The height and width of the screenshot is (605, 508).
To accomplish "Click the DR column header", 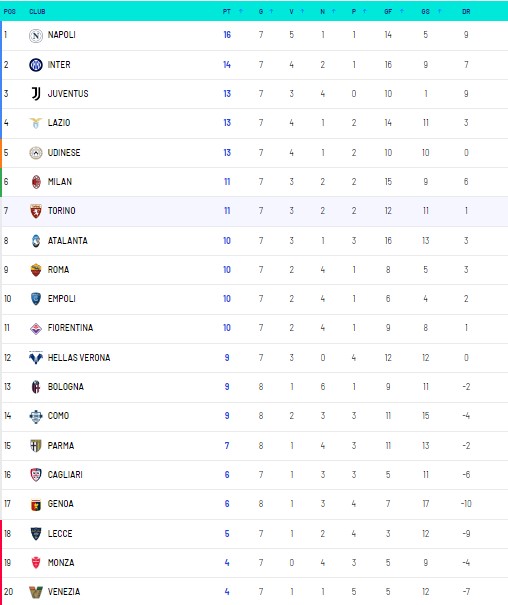I will coord(466,12).
